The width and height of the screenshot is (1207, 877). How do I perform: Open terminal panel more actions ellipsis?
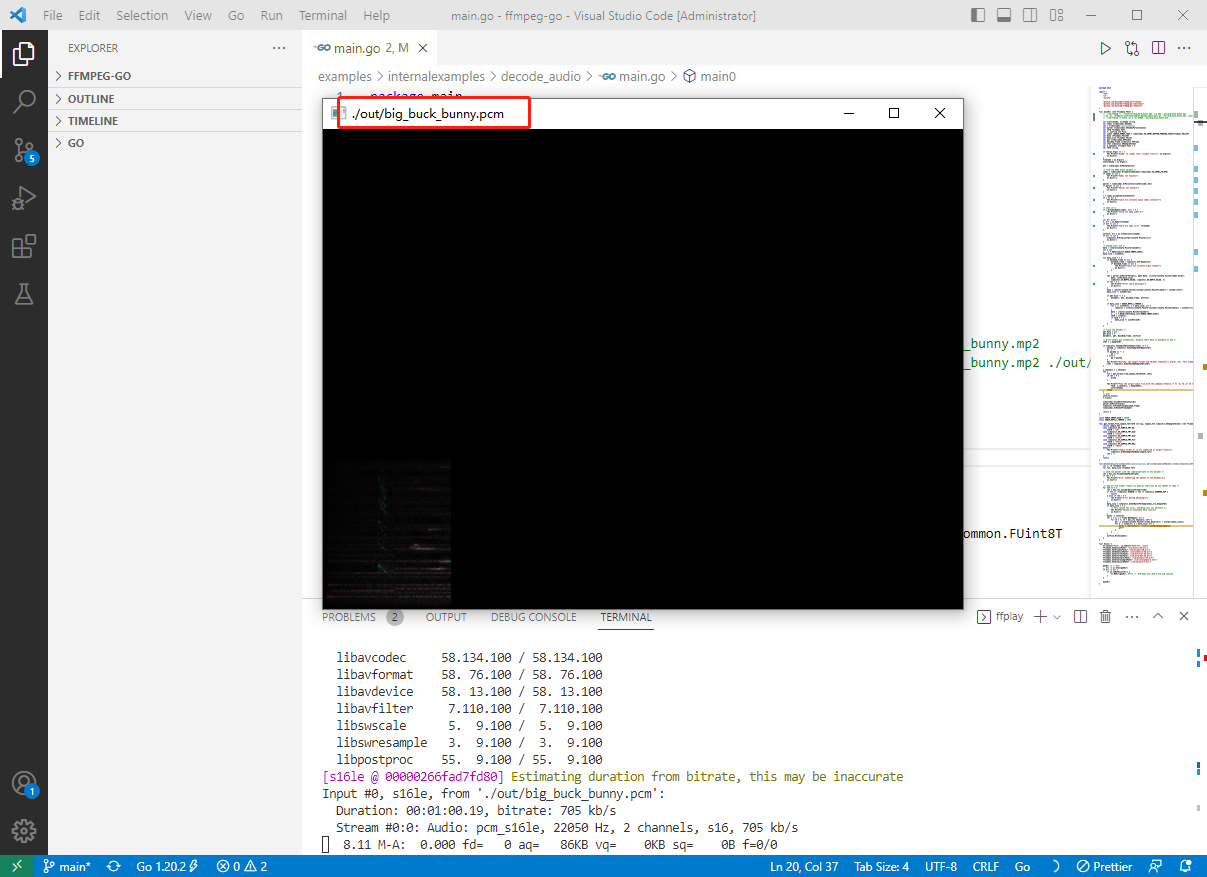click(1132, 617)
